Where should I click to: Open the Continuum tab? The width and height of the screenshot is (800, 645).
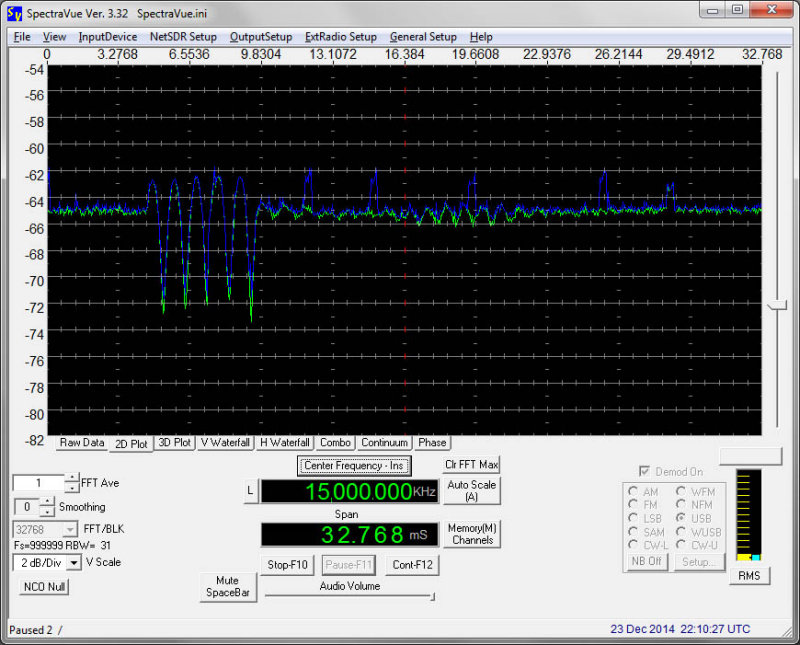click(384, 442)
